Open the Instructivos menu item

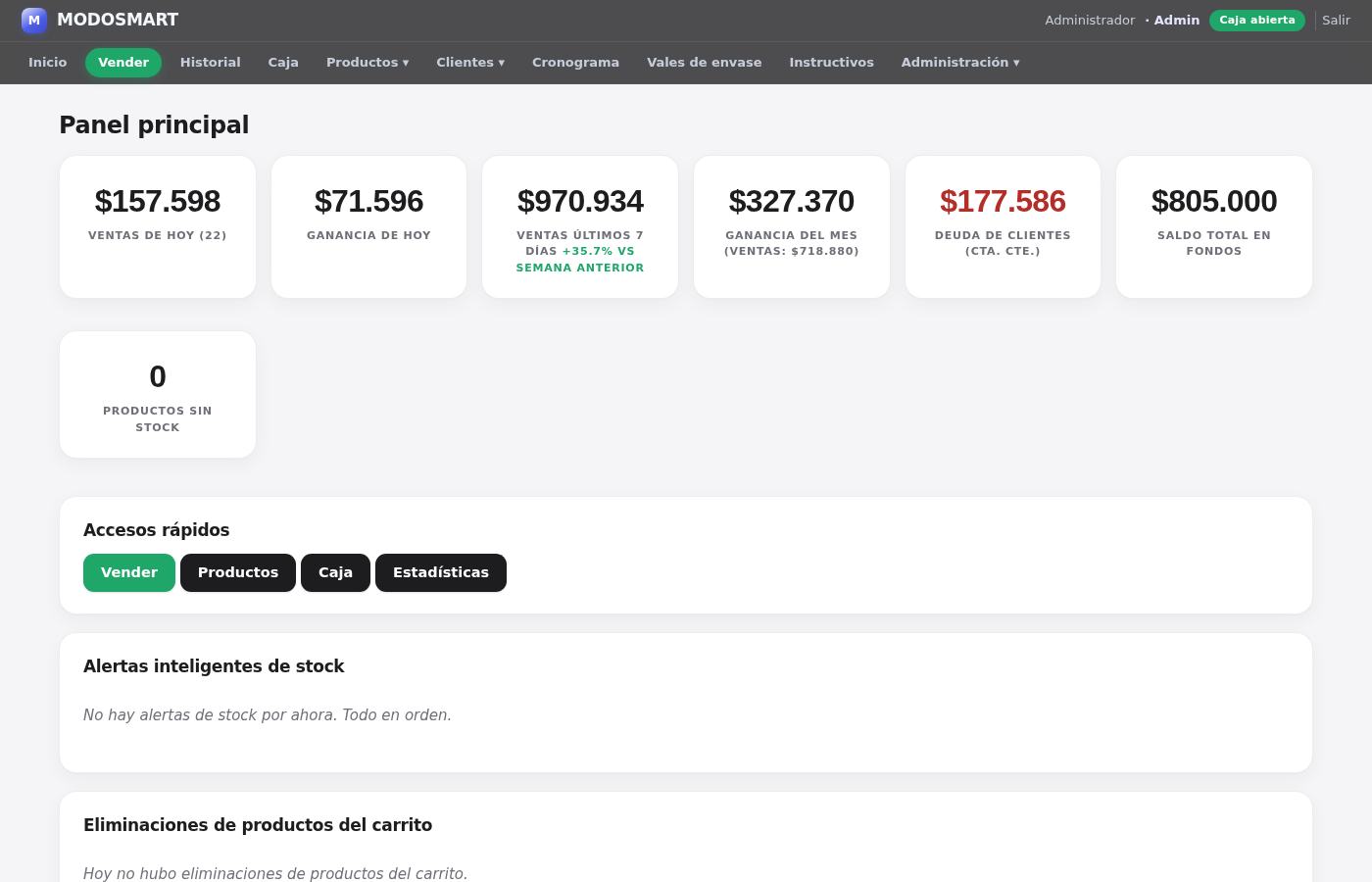pyautogui.click(x=832, y=63)
